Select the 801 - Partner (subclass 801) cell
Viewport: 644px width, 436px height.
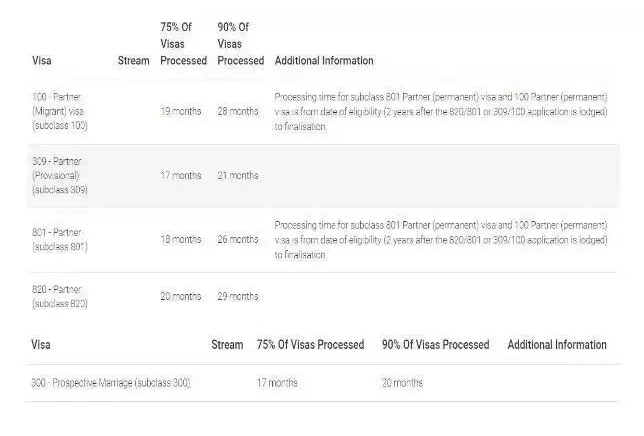click(60, 240)
